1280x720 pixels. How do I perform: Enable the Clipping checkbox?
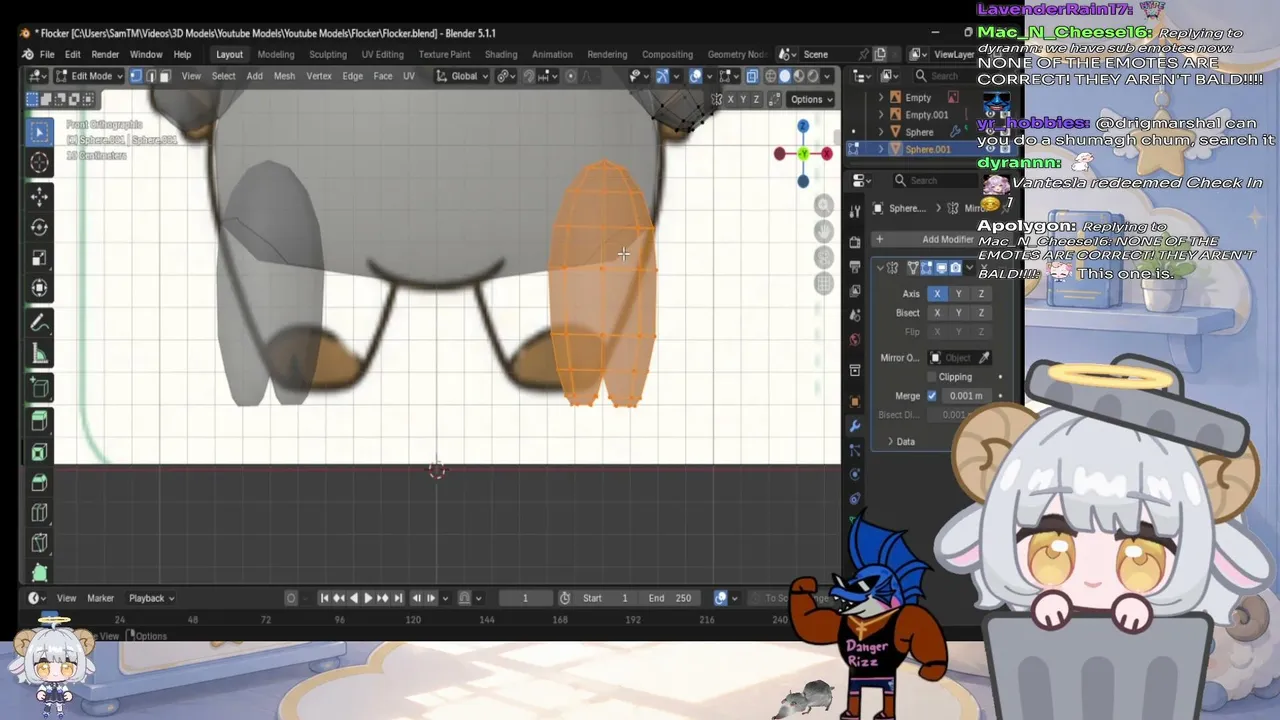click(x=932, y=377)
